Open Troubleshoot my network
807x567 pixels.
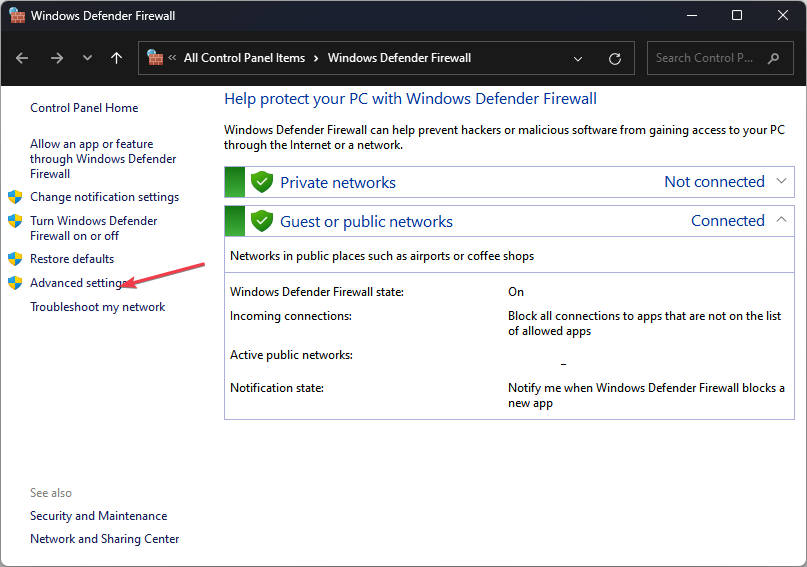(97, 307)
